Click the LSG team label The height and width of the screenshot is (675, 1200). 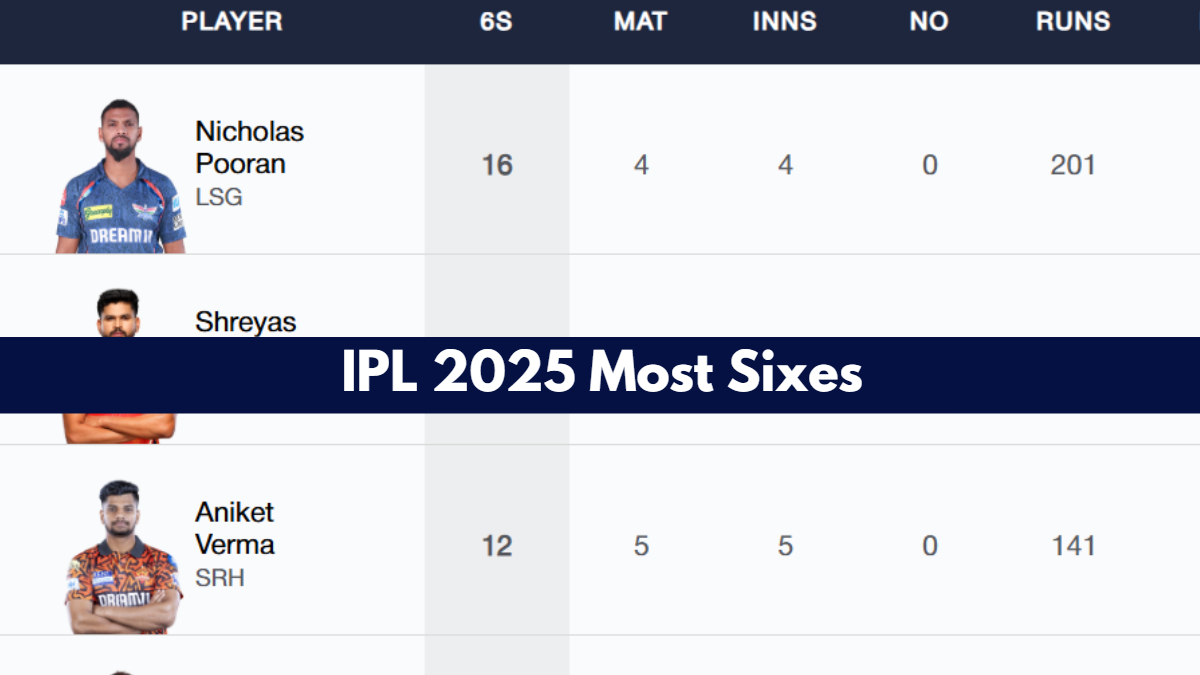(219, 197)
